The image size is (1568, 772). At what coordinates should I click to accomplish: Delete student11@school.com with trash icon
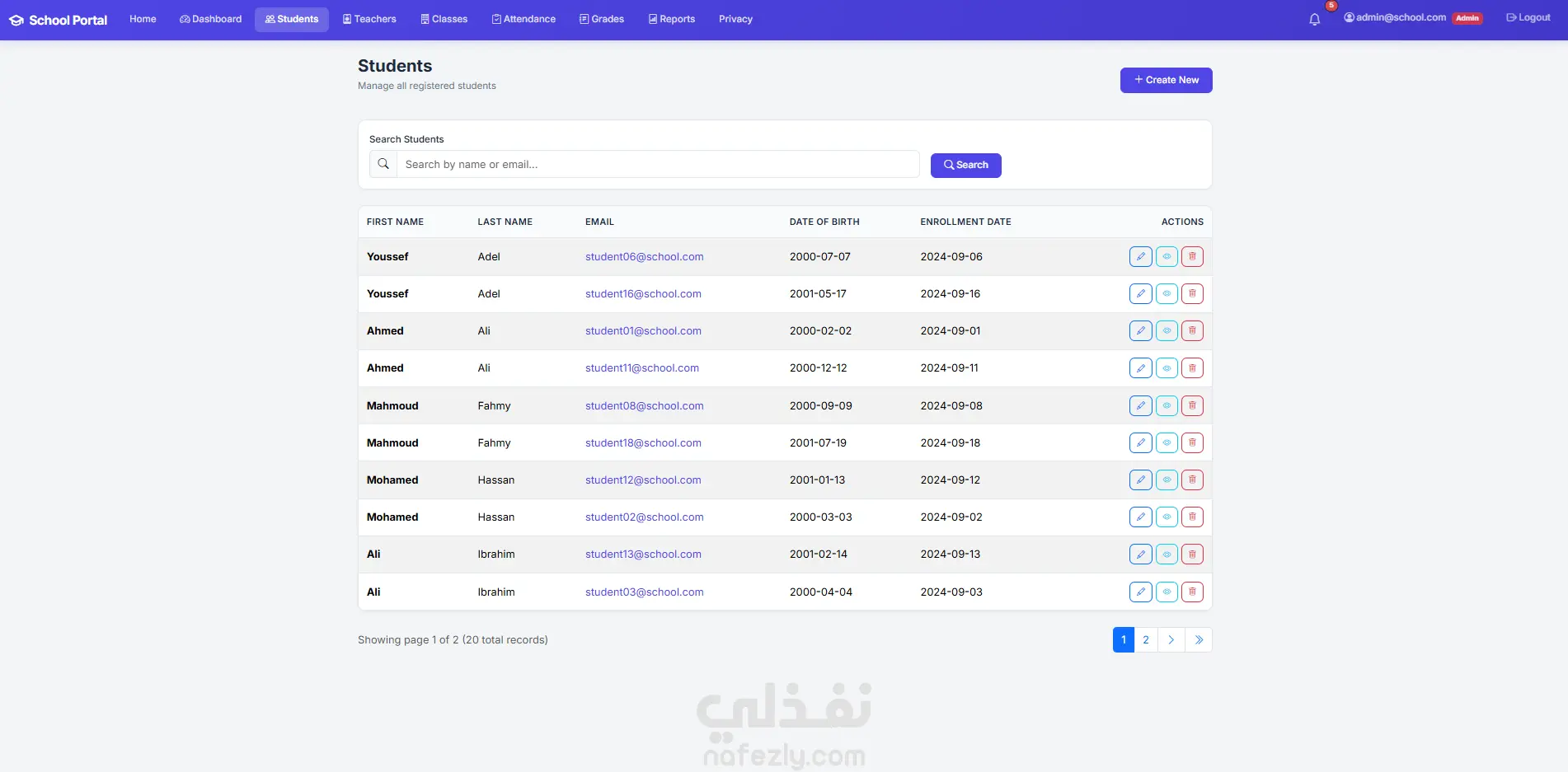1192,367
